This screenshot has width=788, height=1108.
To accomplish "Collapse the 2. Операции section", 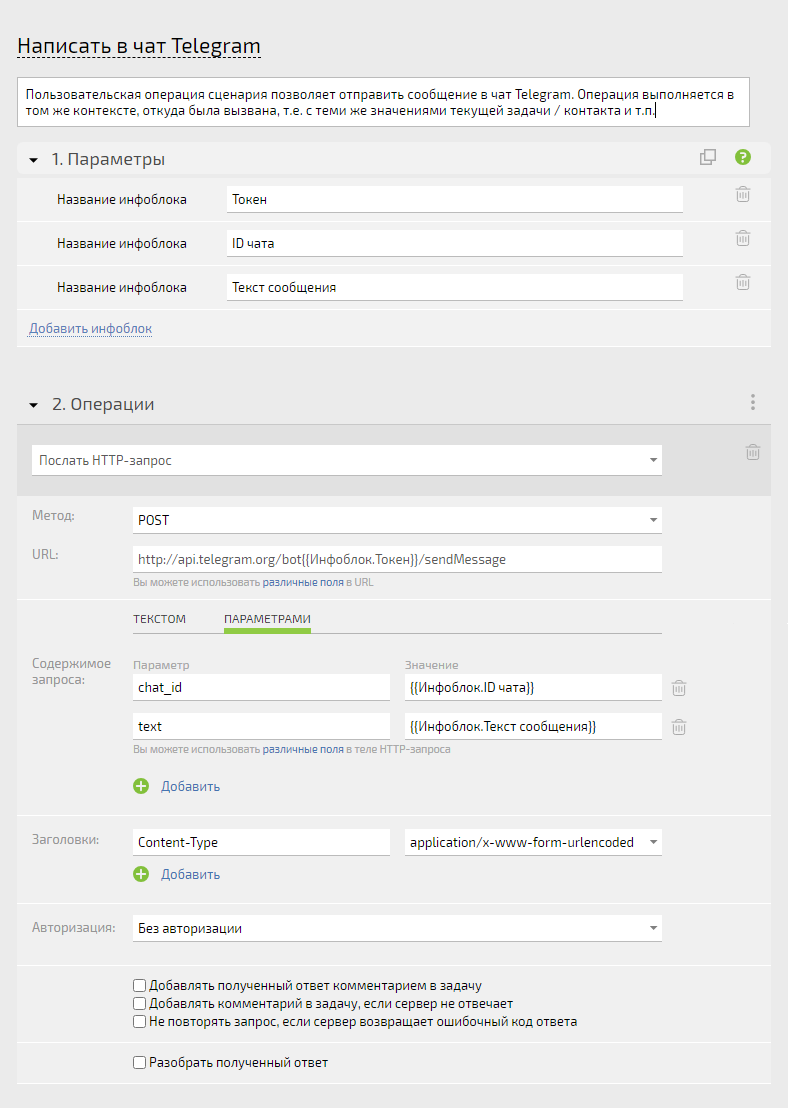I will 33,406.
